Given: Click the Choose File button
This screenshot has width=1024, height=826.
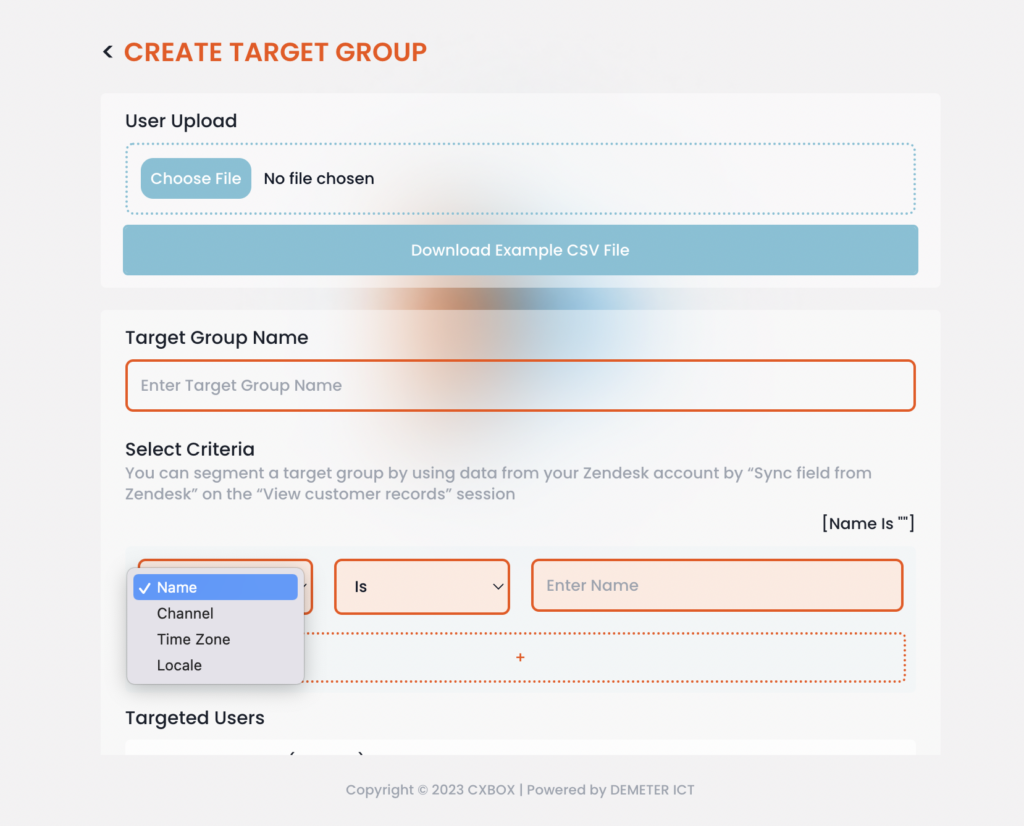Looking at the screenshot, I should pos(196,178).
